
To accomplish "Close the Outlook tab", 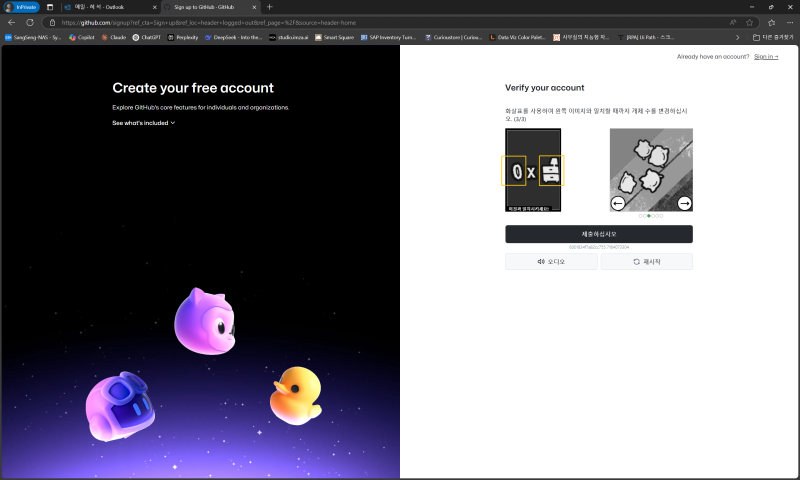I will (x=155, y=7).
